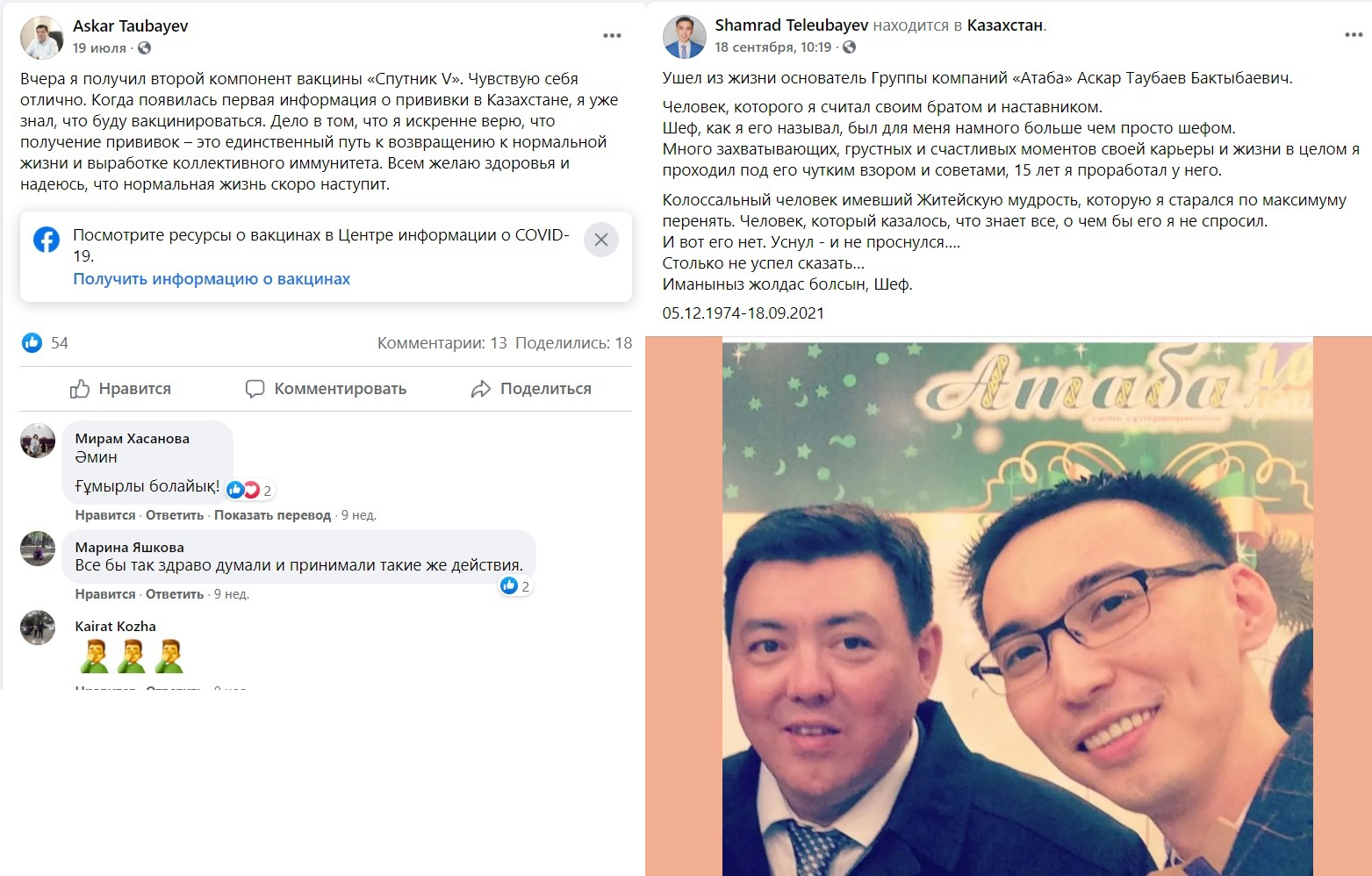
Task: Open the three-dots menu on Shamrad Teleubayev's post
Action: [x=1354, y=35]
